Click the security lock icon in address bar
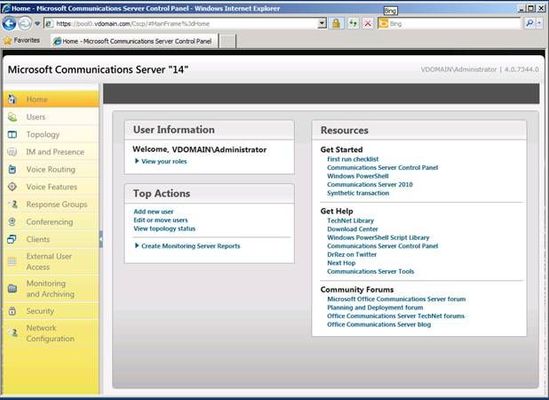Viewport: 549px width, 400px height. coord(336,24)
